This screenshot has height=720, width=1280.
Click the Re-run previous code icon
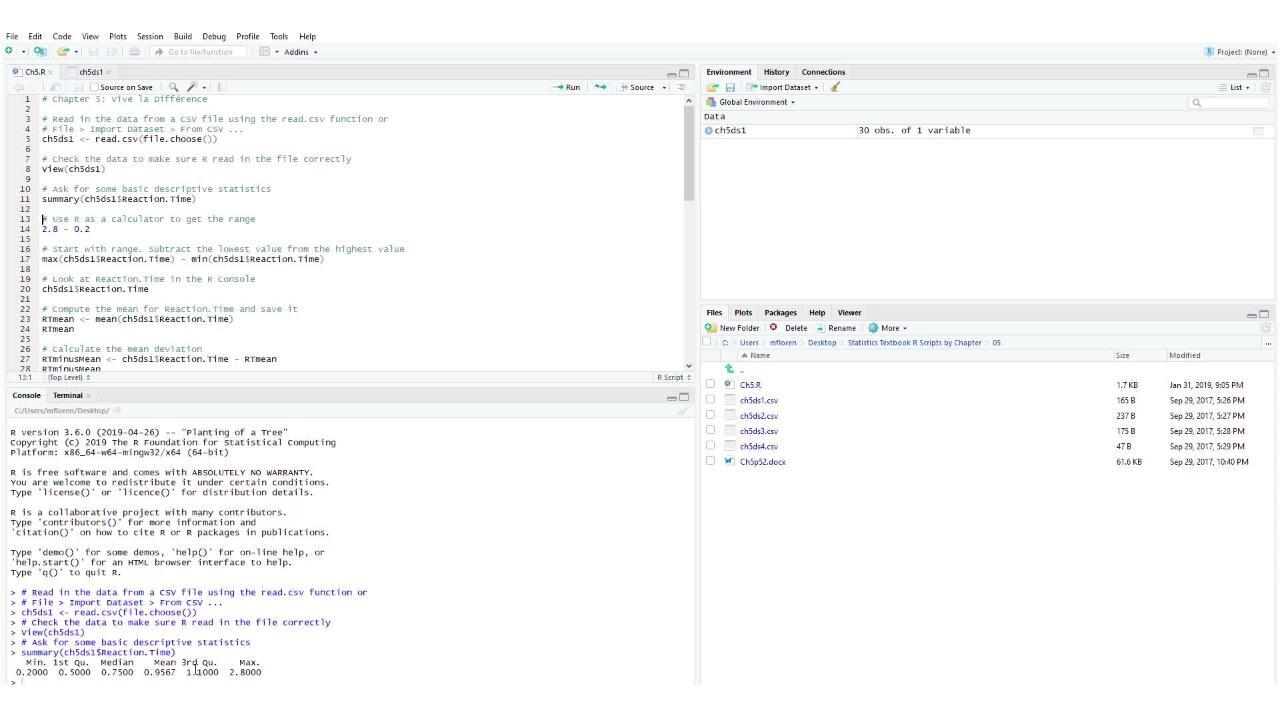click(600, 87)
